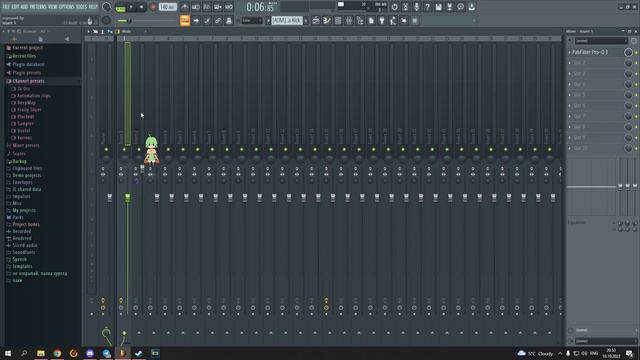Open the Channel rack view icon

(x=338, y=20)
